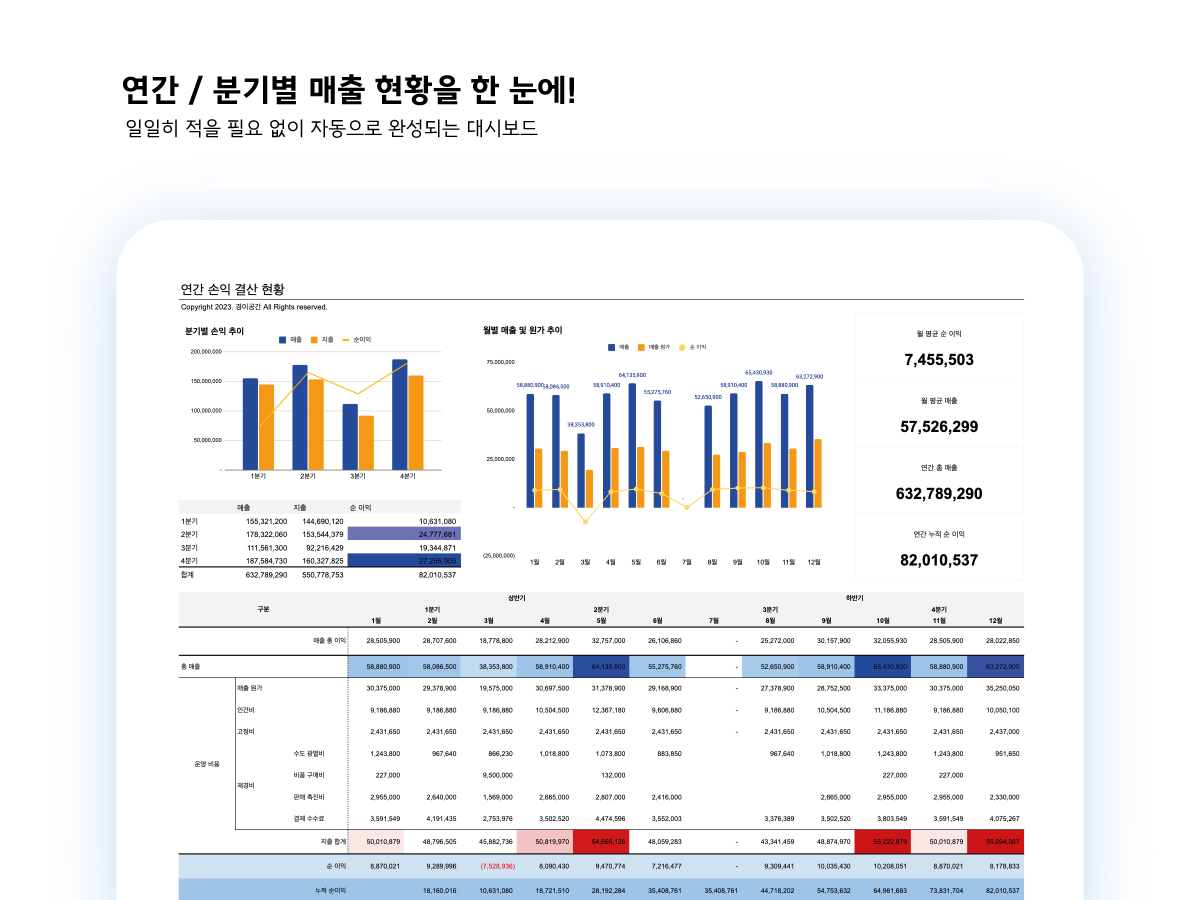The height and width of the screenshot is (900, 1200).
Task: Click the 순 이익 legend dot in monthly chart
Action: tap(682, 347)
